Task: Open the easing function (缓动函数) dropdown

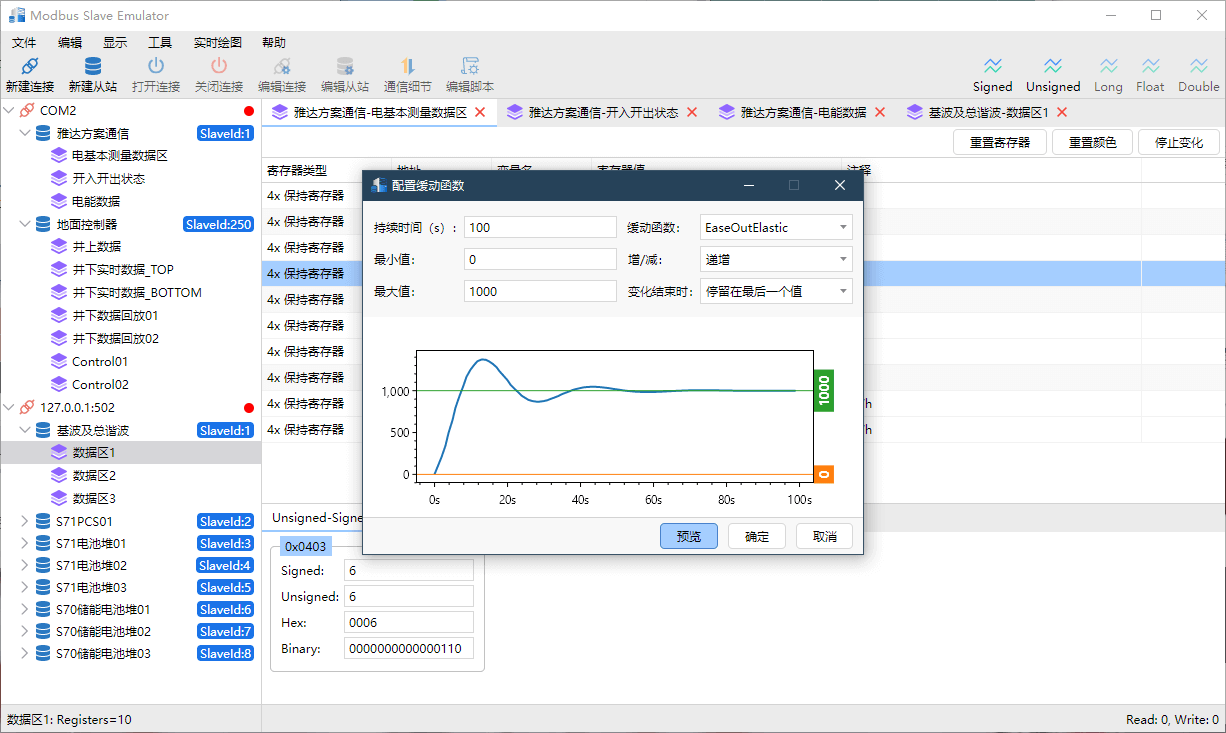Action: pyautogui.click(x=776, y=228)
